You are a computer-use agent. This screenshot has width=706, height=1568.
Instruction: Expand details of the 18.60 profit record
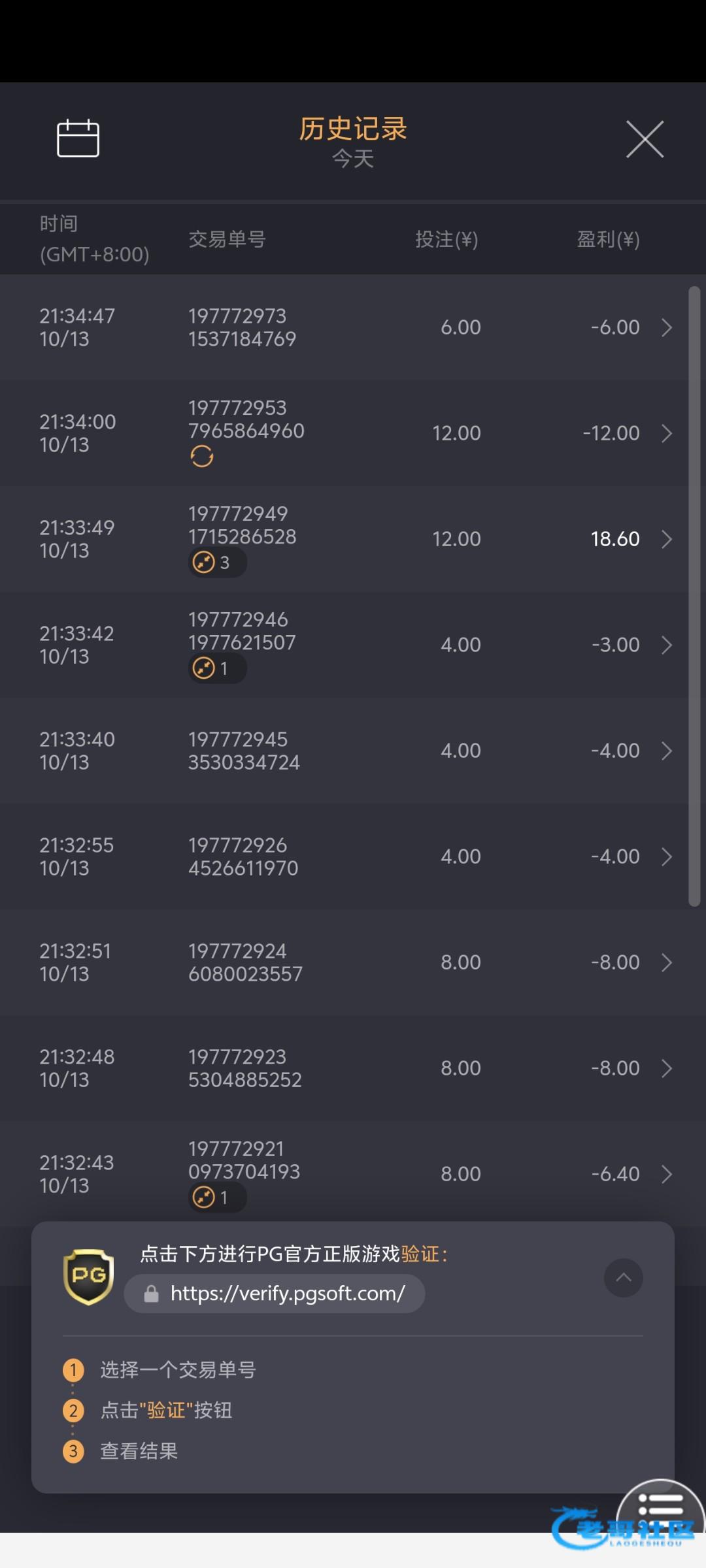667,539
